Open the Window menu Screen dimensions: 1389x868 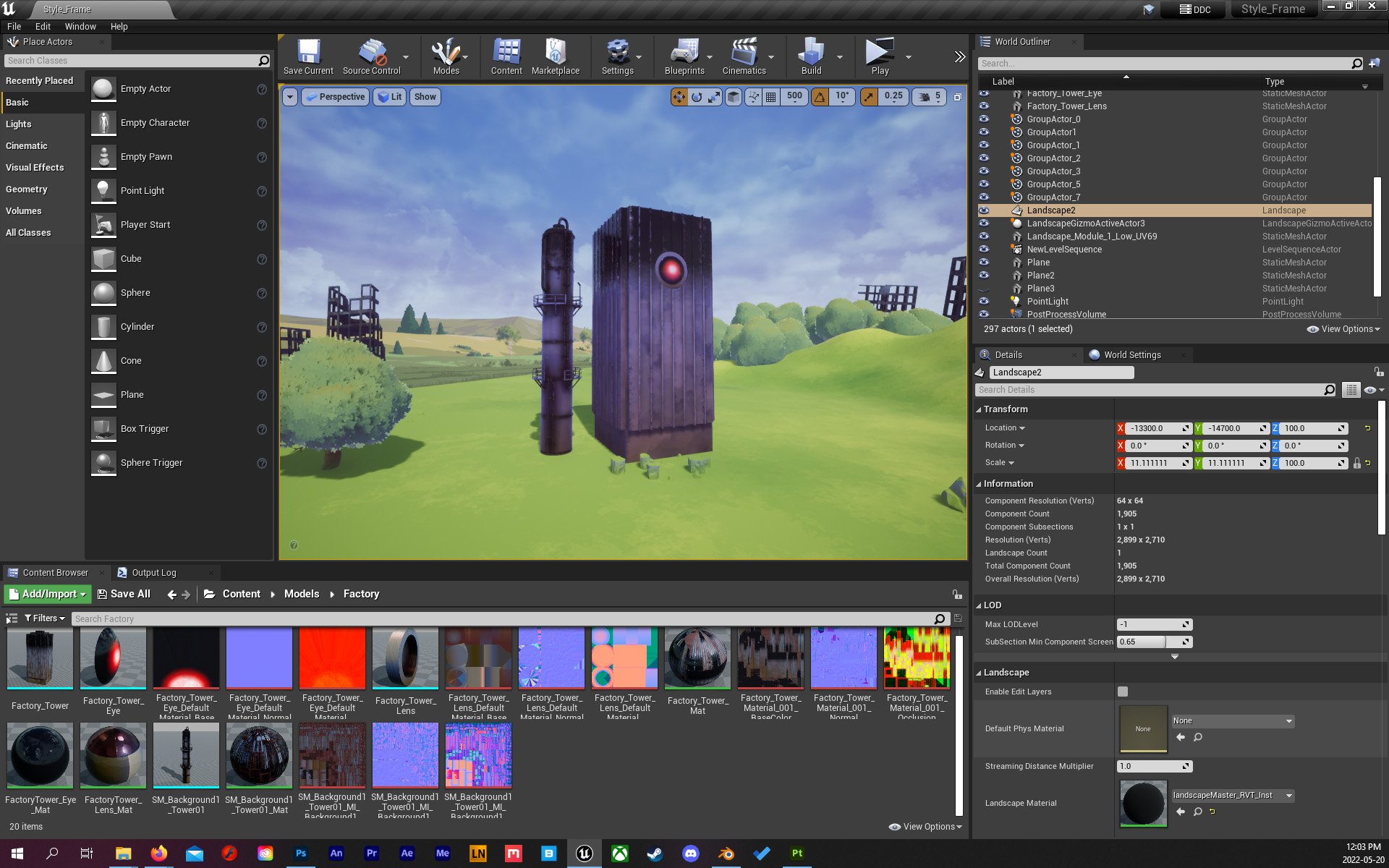(80, 26)
